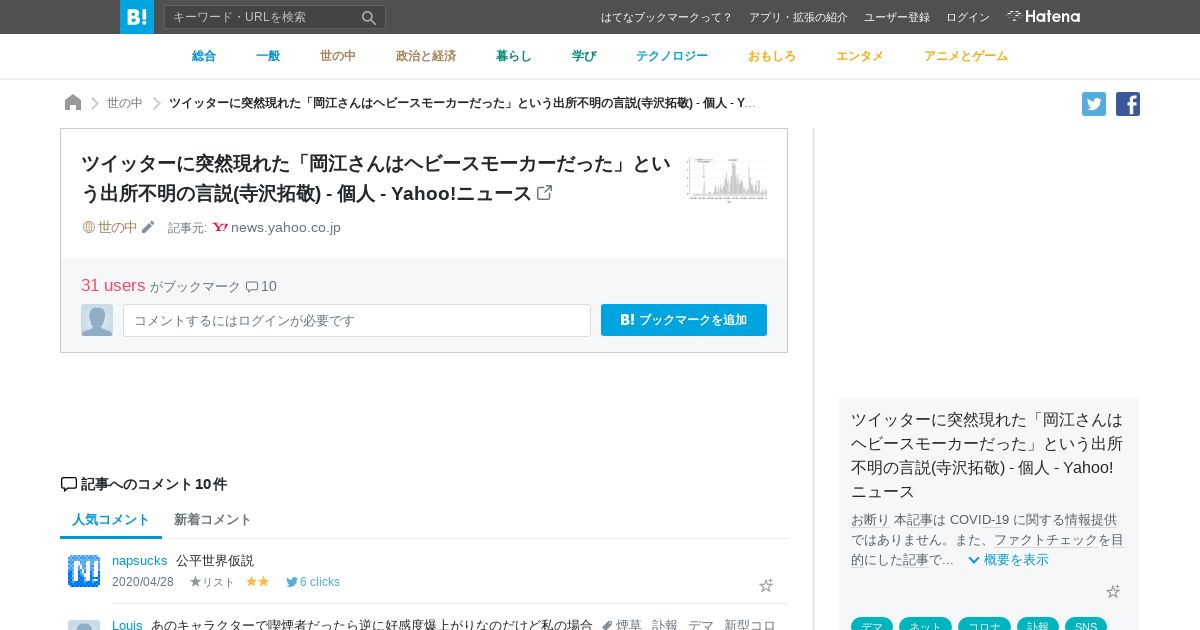
Task: Click COVID-19 keyword link in sidebar
Action: click(x=979, y=519)
